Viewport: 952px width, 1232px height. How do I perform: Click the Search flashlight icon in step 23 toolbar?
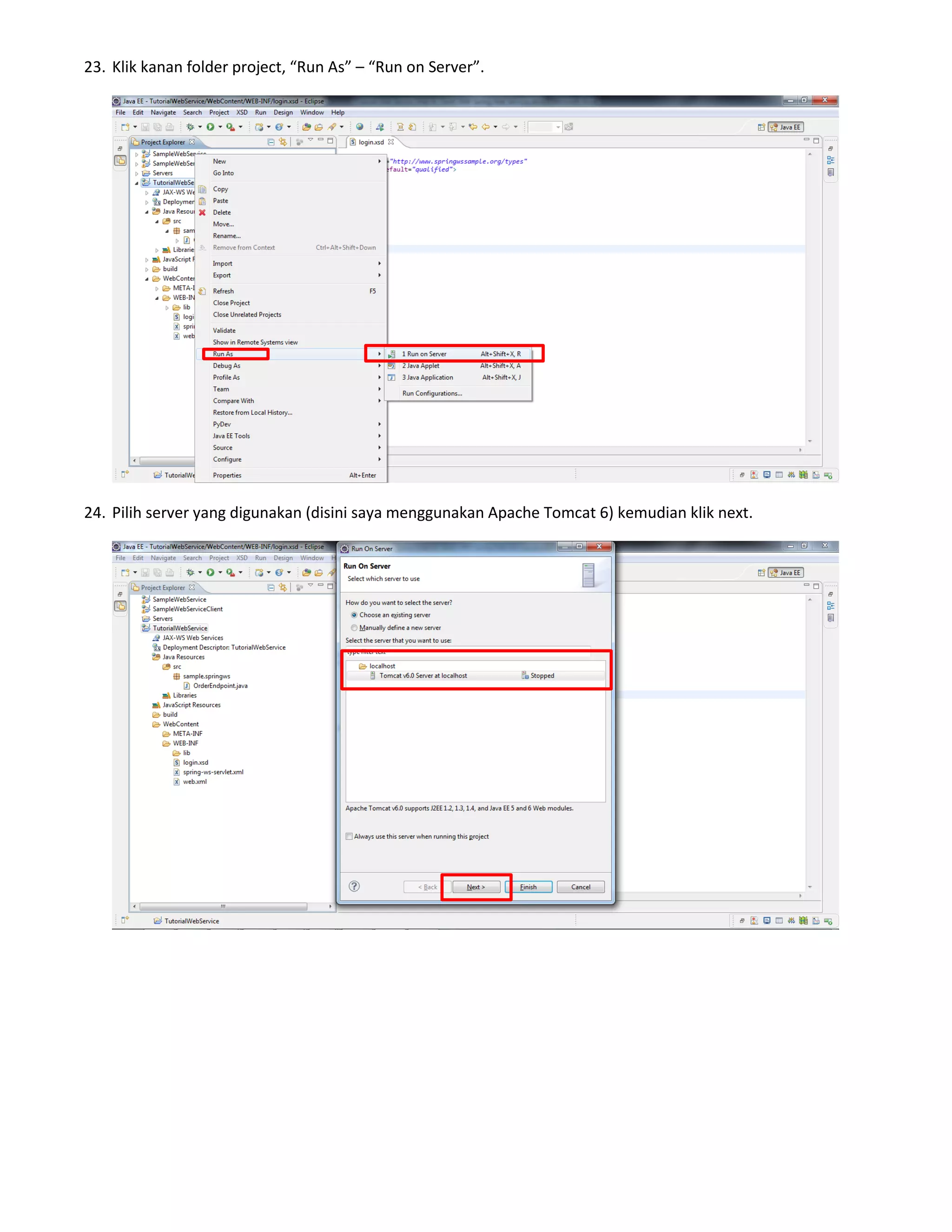(332, 127)
